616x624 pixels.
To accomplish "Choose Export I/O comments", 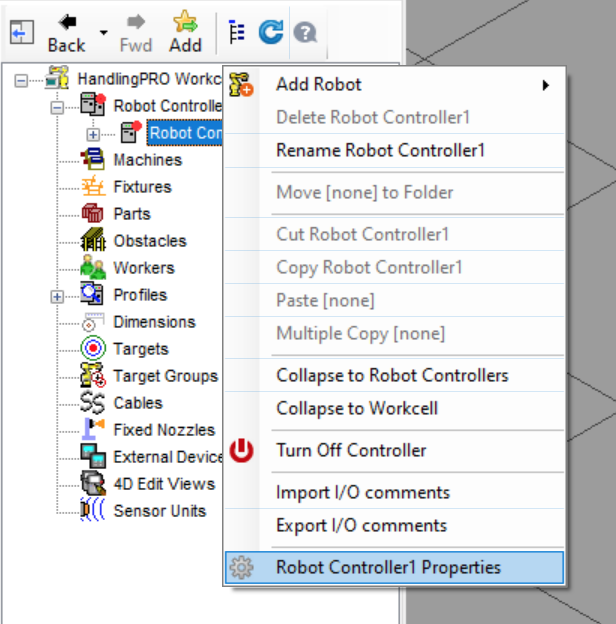I will click(394, 526).
